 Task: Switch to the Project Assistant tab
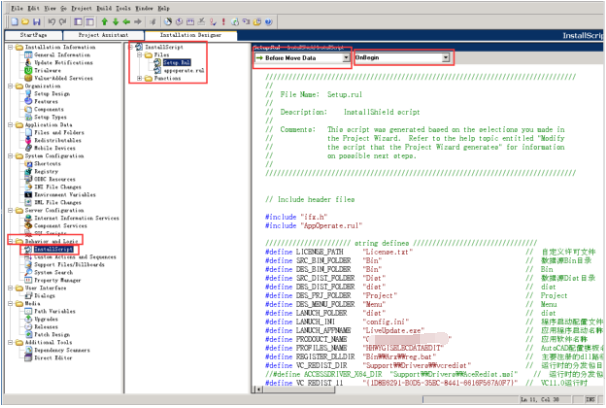click(102, 34)
